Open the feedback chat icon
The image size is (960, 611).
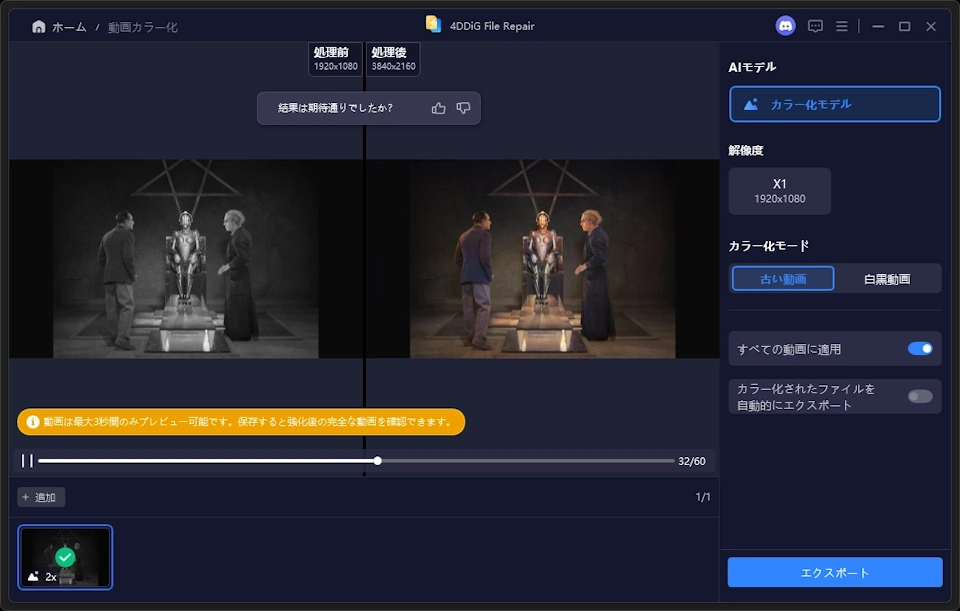coord(815,26)
